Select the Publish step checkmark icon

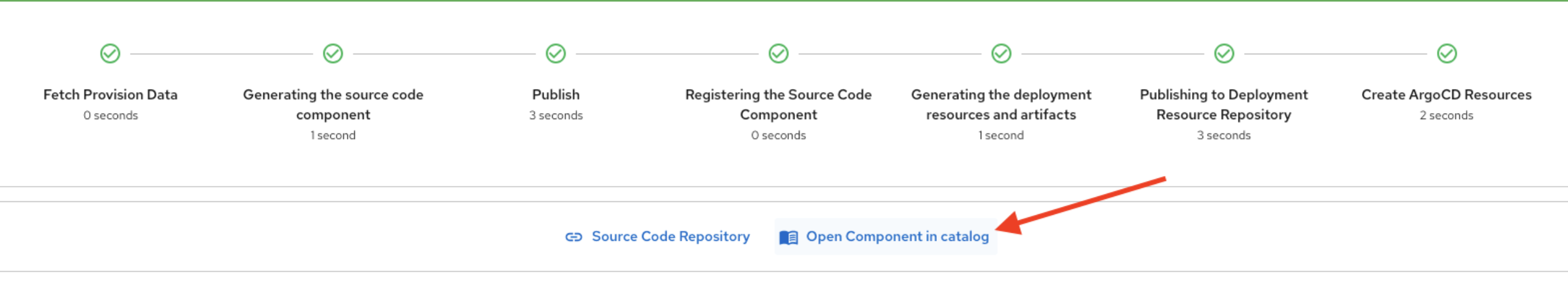click(555, 54)
